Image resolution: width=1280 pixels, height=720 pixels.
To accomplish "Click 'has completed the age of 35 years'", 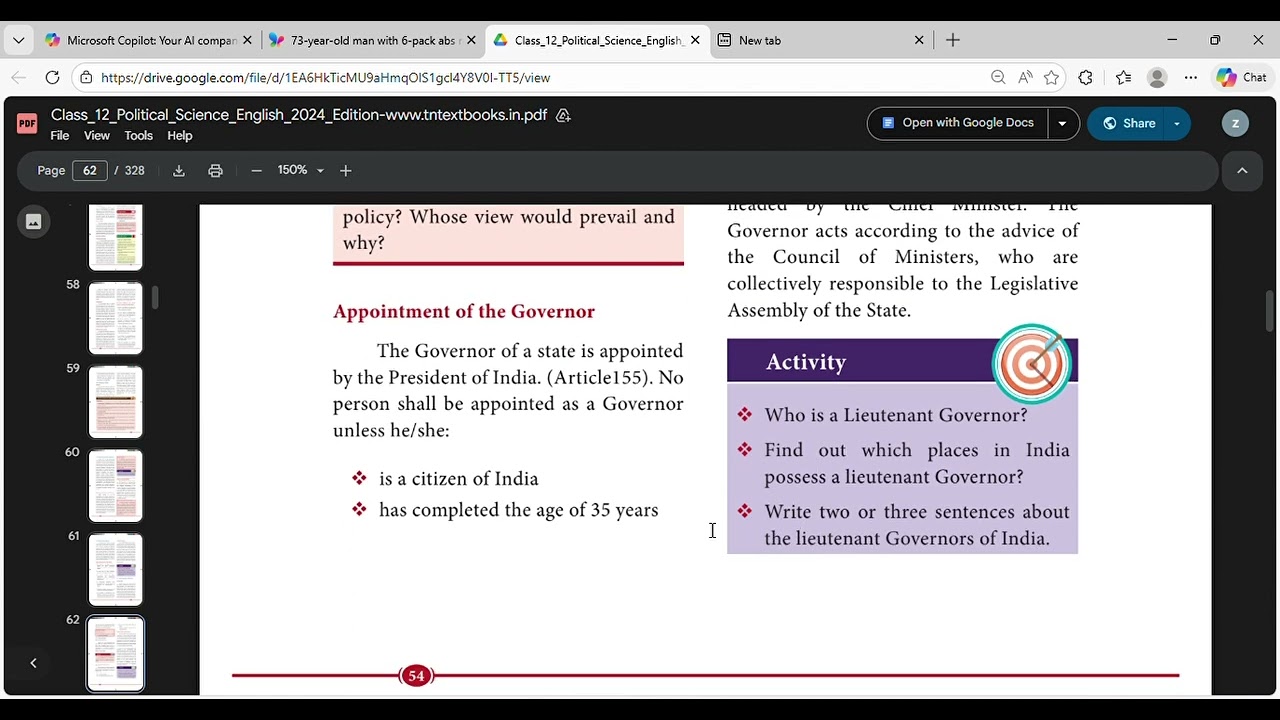I will [519, 510].
